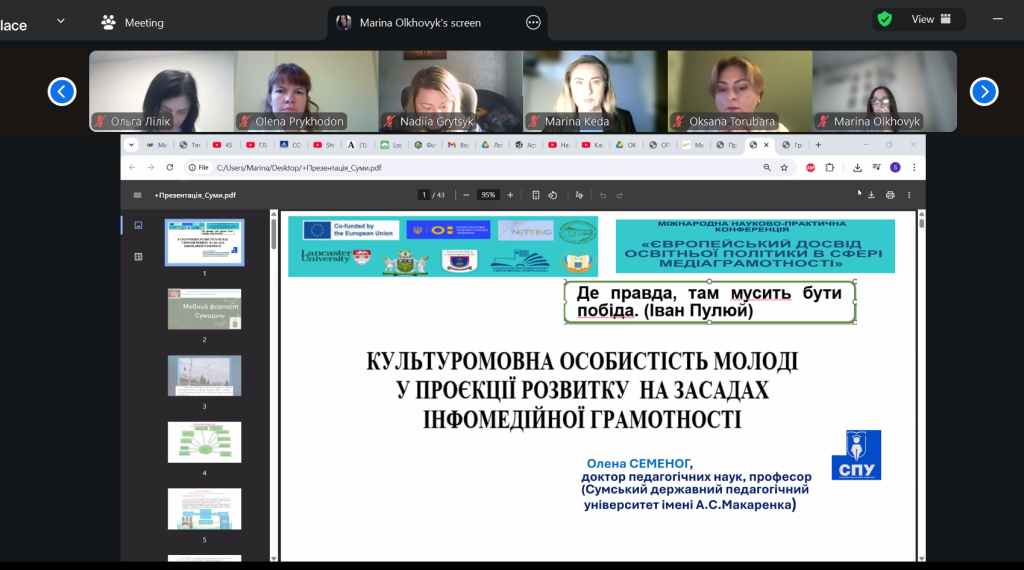Open the Meeting tab
This screenshot has height=570, width=1024.
pyautogui.click(x=133, y=22)
